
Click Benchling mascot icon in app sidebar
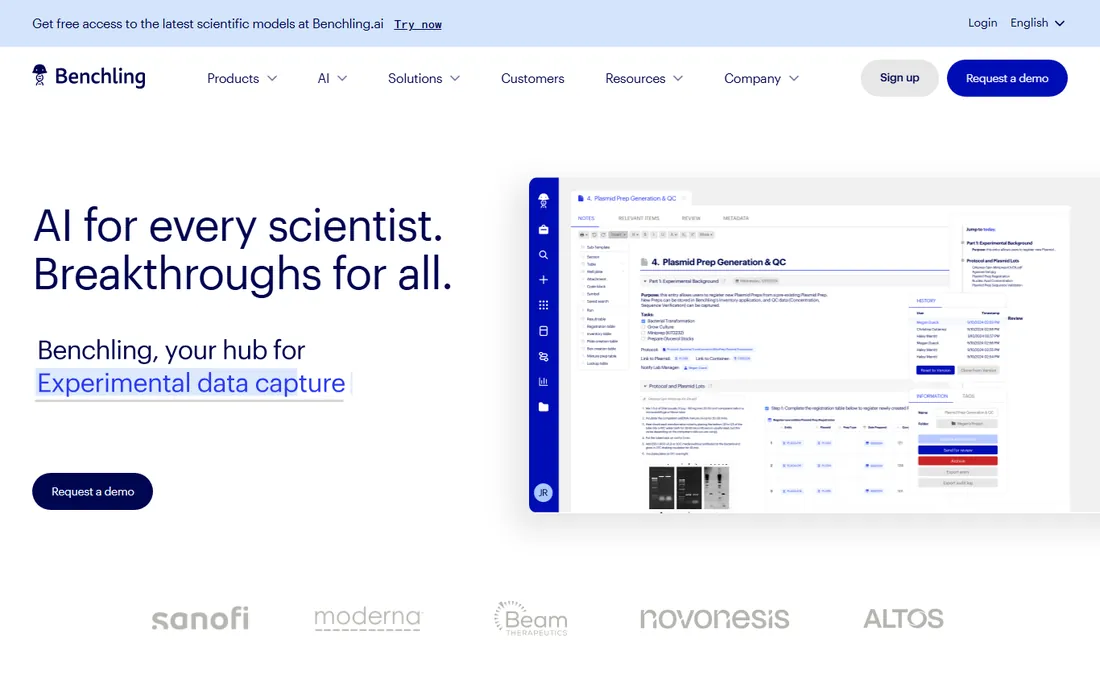click(x=543, y=201)
